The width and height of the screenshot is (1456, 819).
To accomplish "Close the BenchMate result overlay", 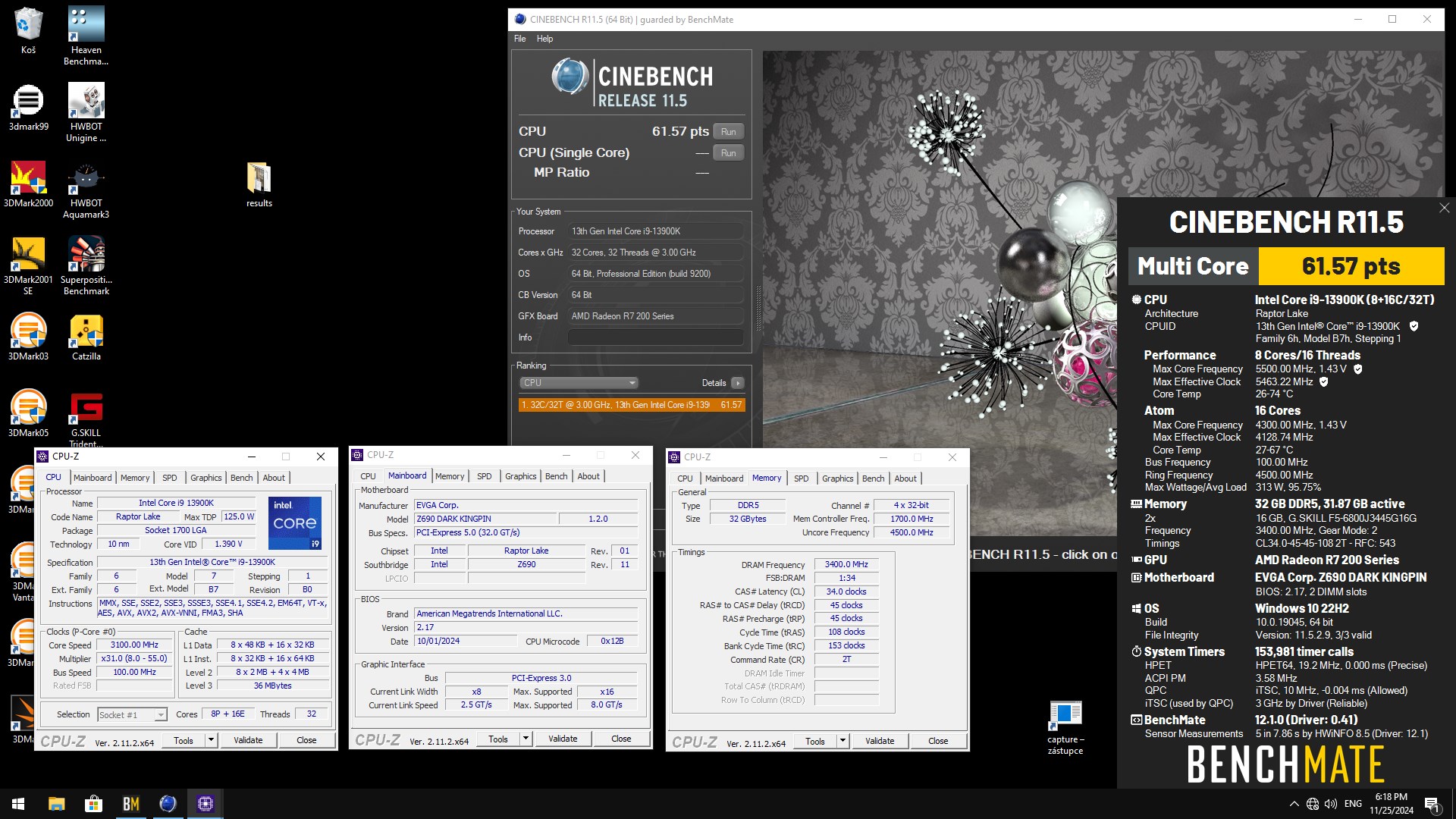I will [1444, 208].
